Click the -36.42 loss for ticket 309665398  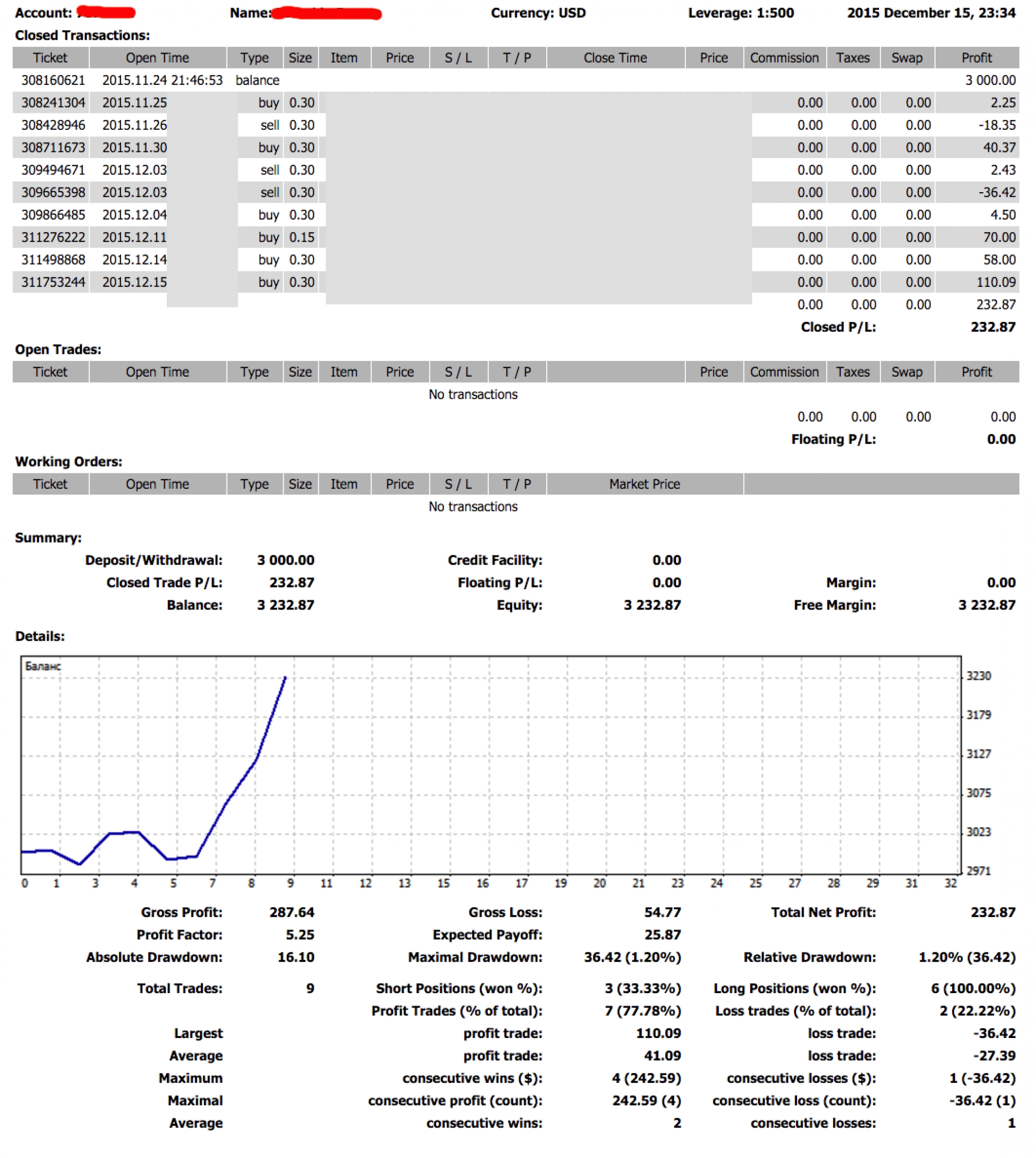(997, 192)
